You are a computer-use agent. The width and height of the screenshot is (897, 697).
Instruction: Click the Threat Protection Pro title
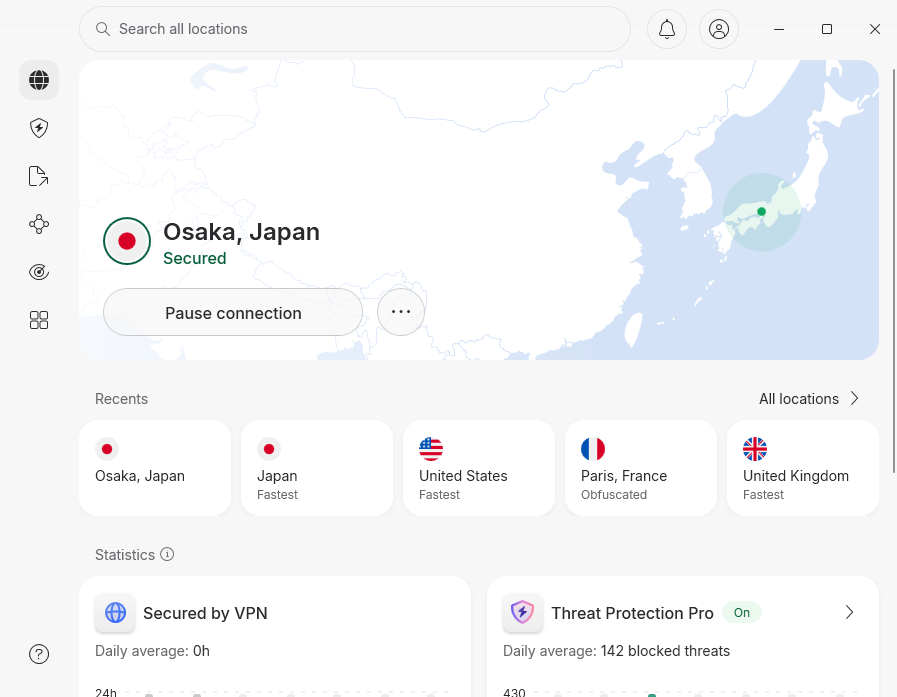(x=632, y=613)
